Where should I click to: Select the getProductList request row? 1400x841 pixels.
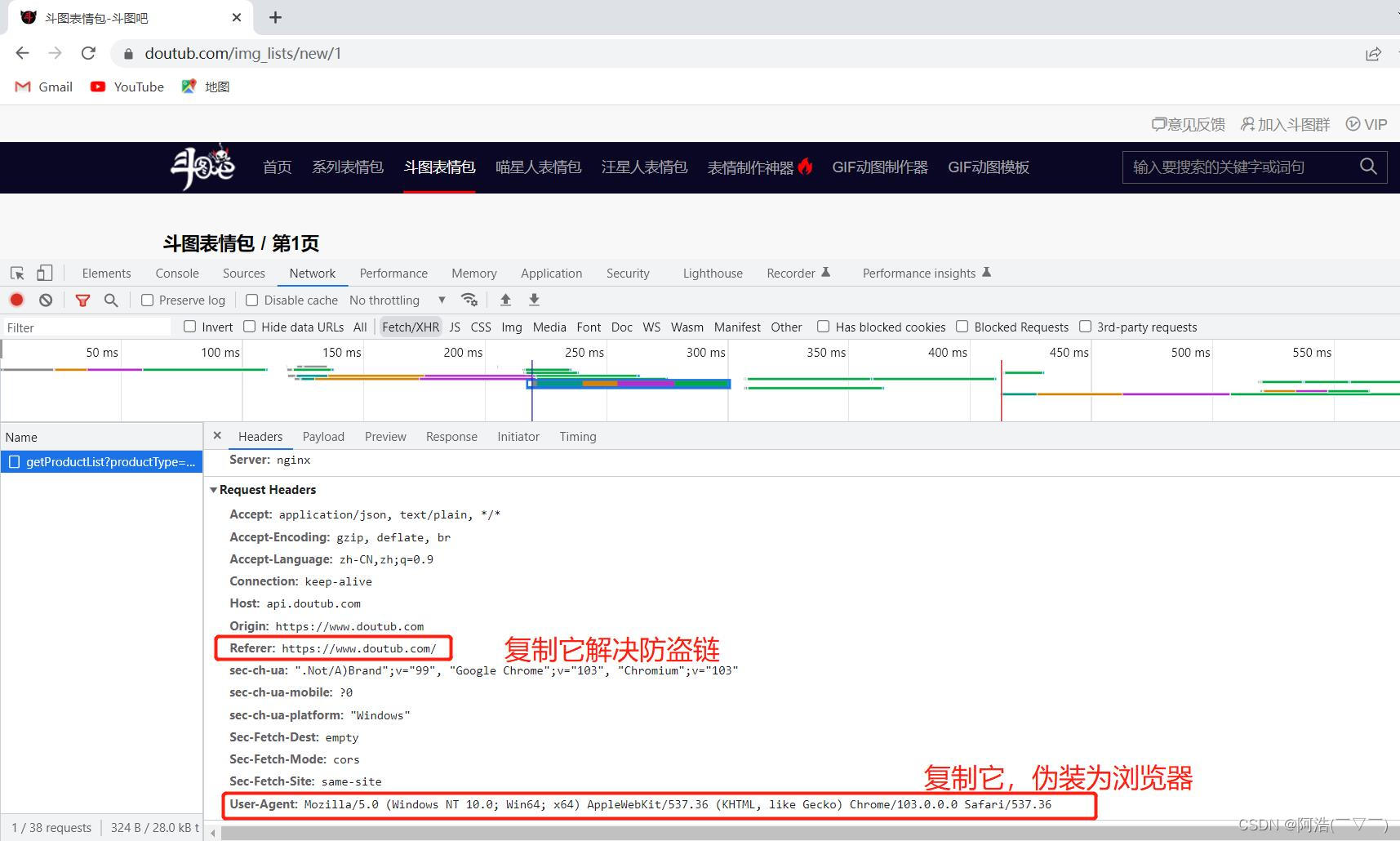click(x=101, y=462)
